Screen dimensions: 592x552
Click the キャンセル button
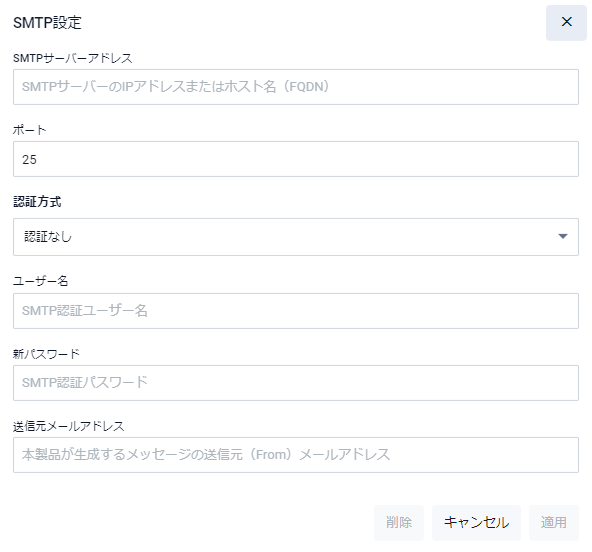tap(476, 523)
